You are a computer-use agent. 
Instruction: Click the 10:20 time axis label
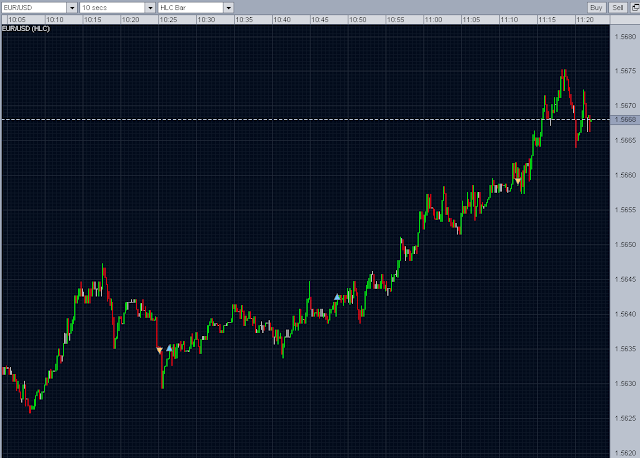click(131, 20)
